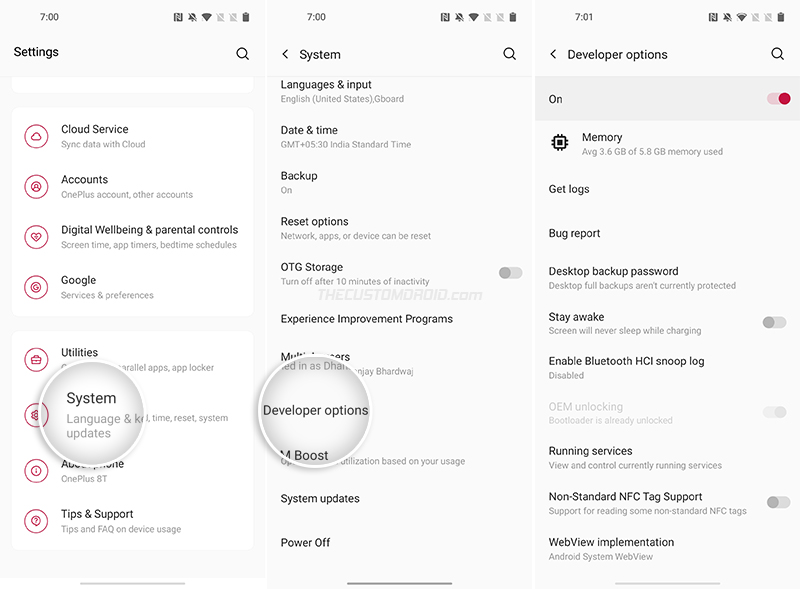The image size is (800, 589).
Task: Open Reset options entry
Action: click(399, 228)
